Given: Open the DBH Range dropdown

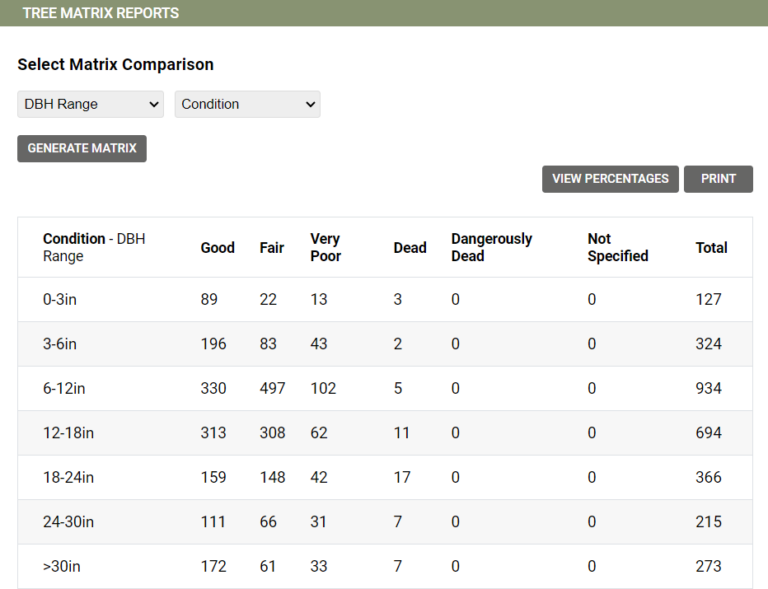Looking at the screenshot, I should pyautogui.click(x=90, y=104).
